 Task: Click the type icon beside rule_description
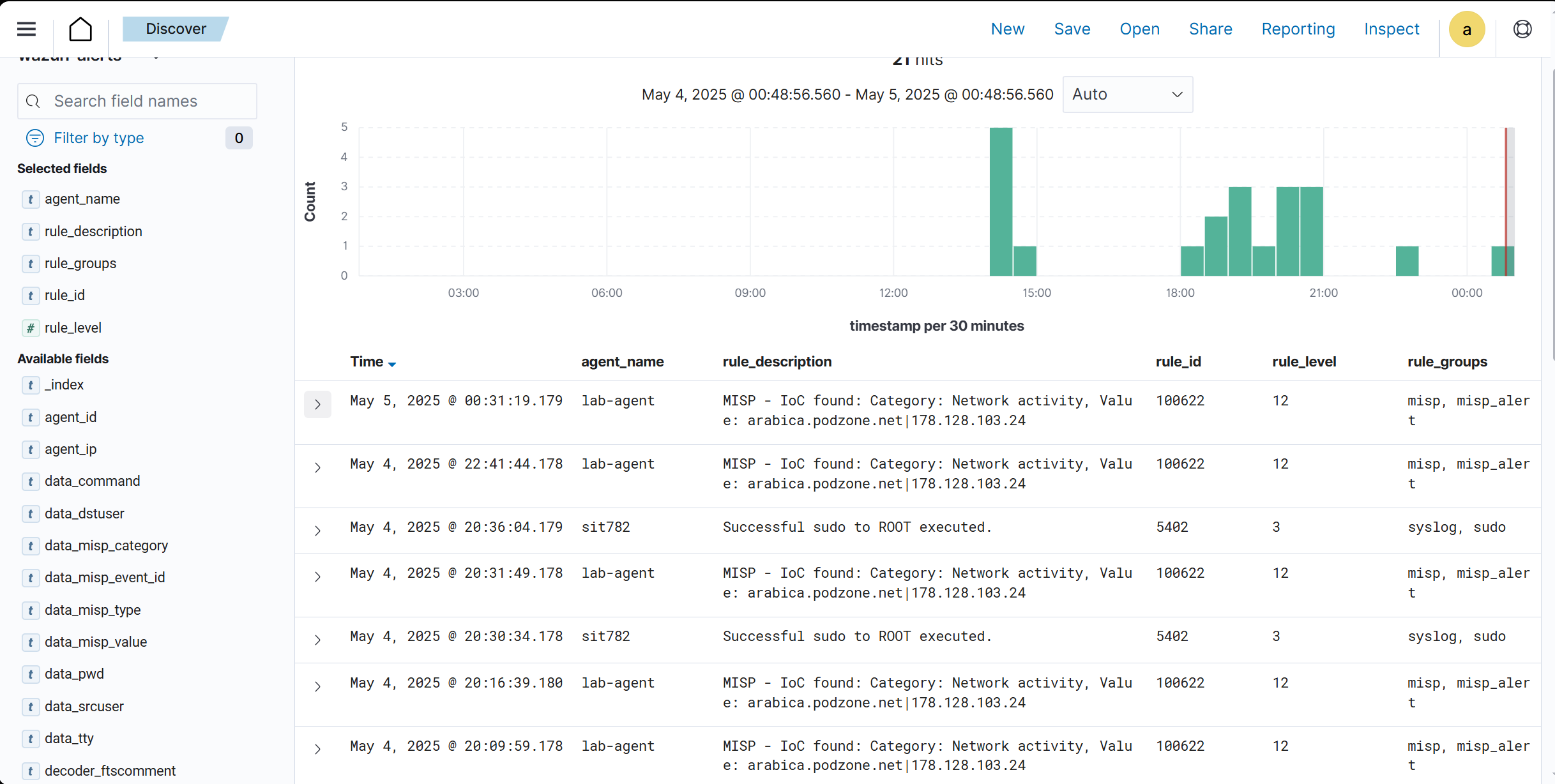click(x=30, y=231)
